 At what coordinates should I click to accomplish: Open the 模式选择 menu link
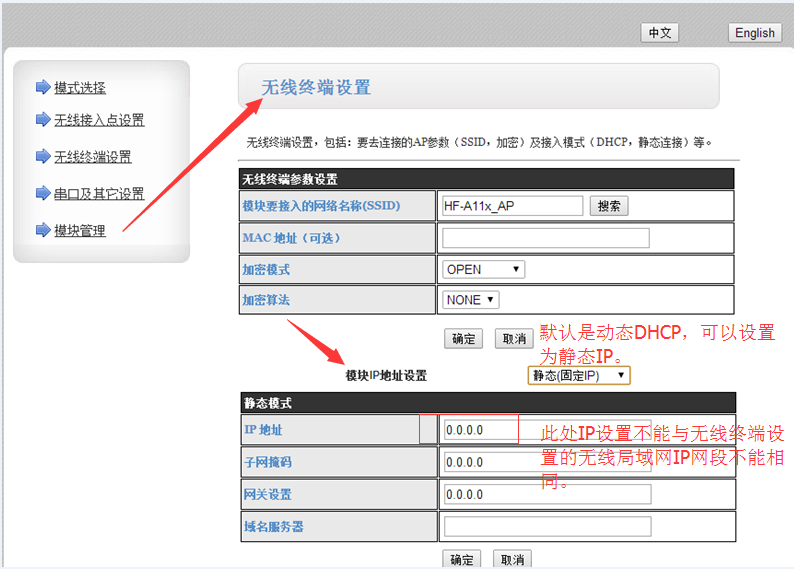[x=80, y=88]
